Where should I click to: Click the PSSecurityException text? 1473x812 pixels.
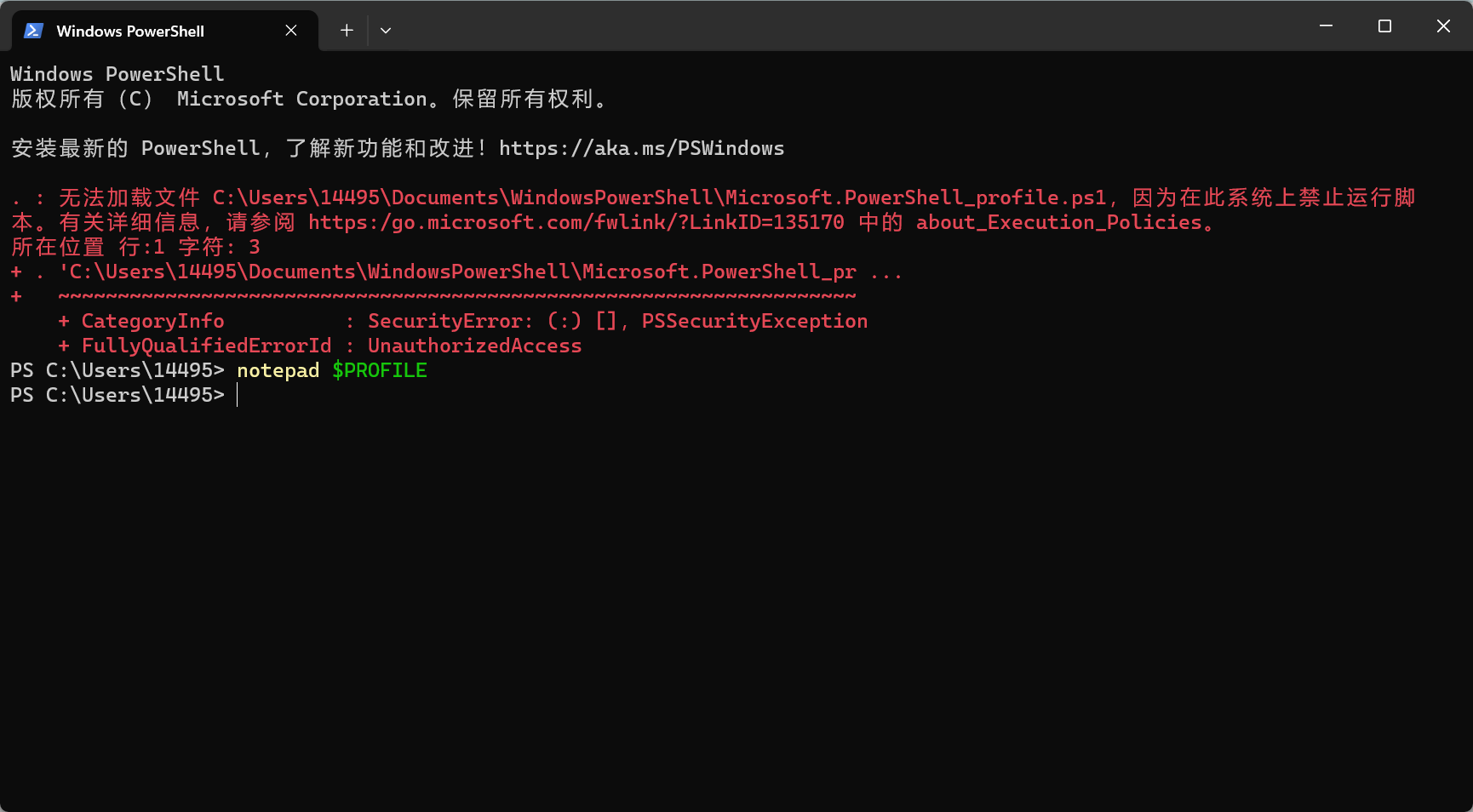tap(754, 321)
